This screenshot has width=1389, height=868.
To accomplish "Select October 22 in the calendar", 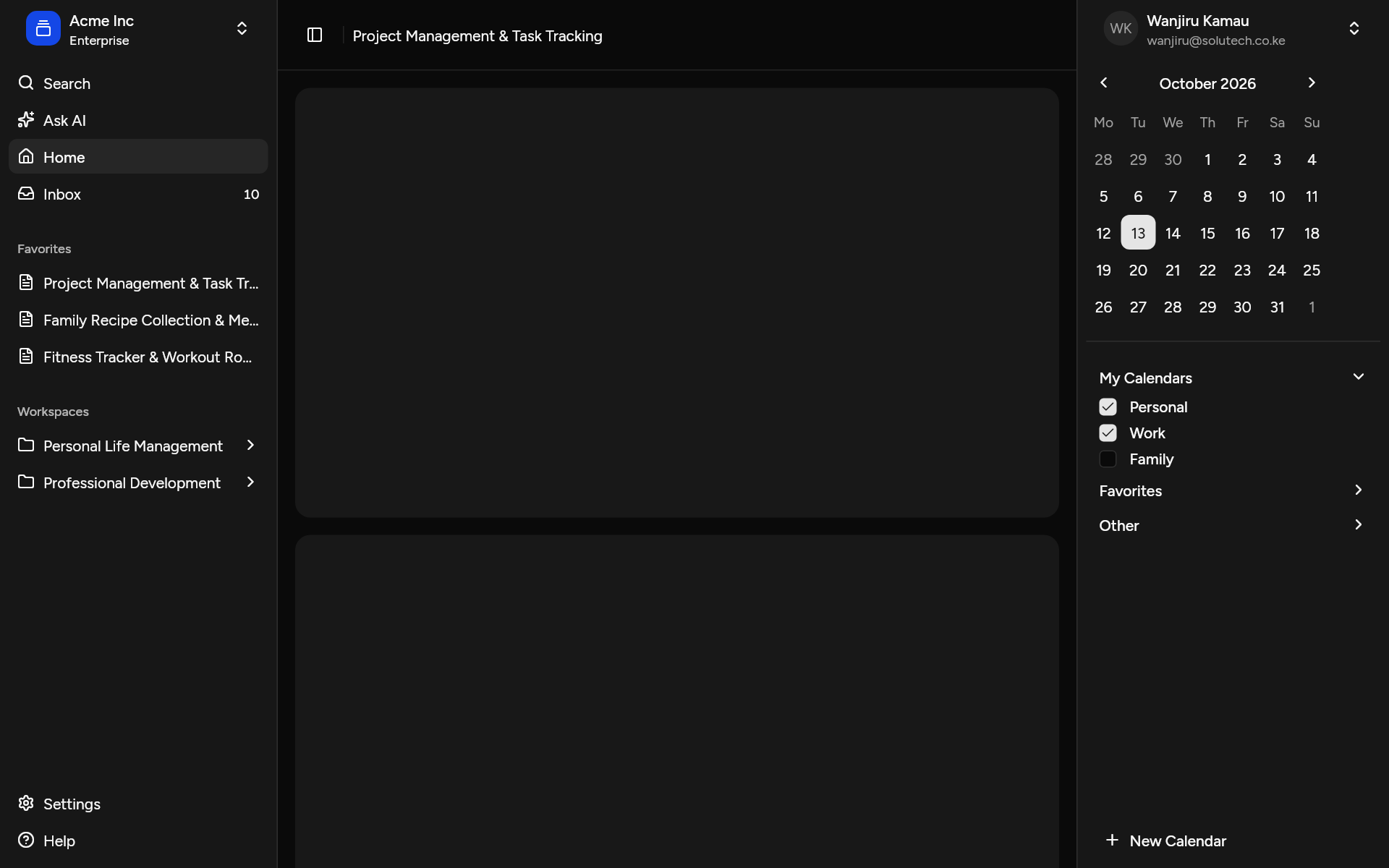I will (x=1207, y=270).
